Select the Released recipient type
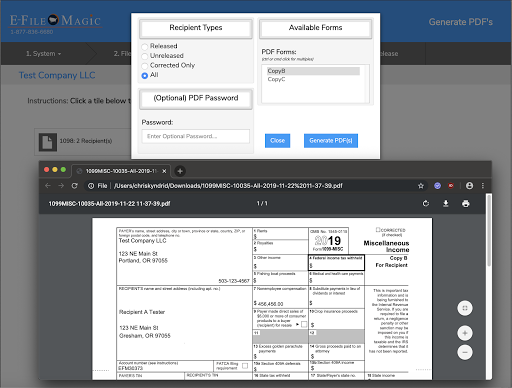The width and height of the screenshot is (512, 388). pyautogui.click(x=145, y=47)
